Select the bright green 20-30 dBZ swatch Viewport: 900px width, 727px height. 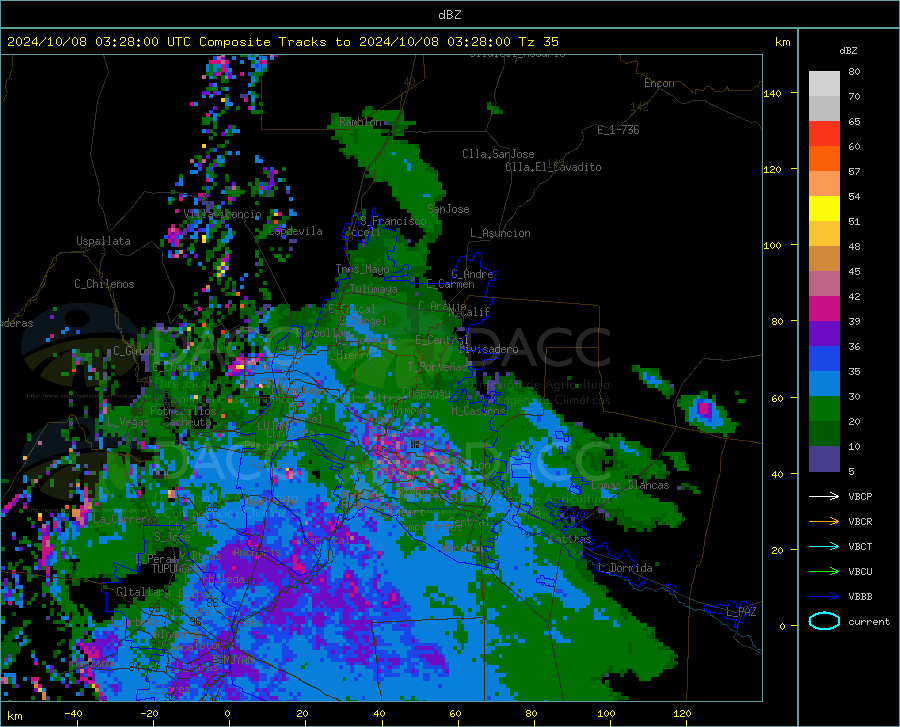coord(824,409)
